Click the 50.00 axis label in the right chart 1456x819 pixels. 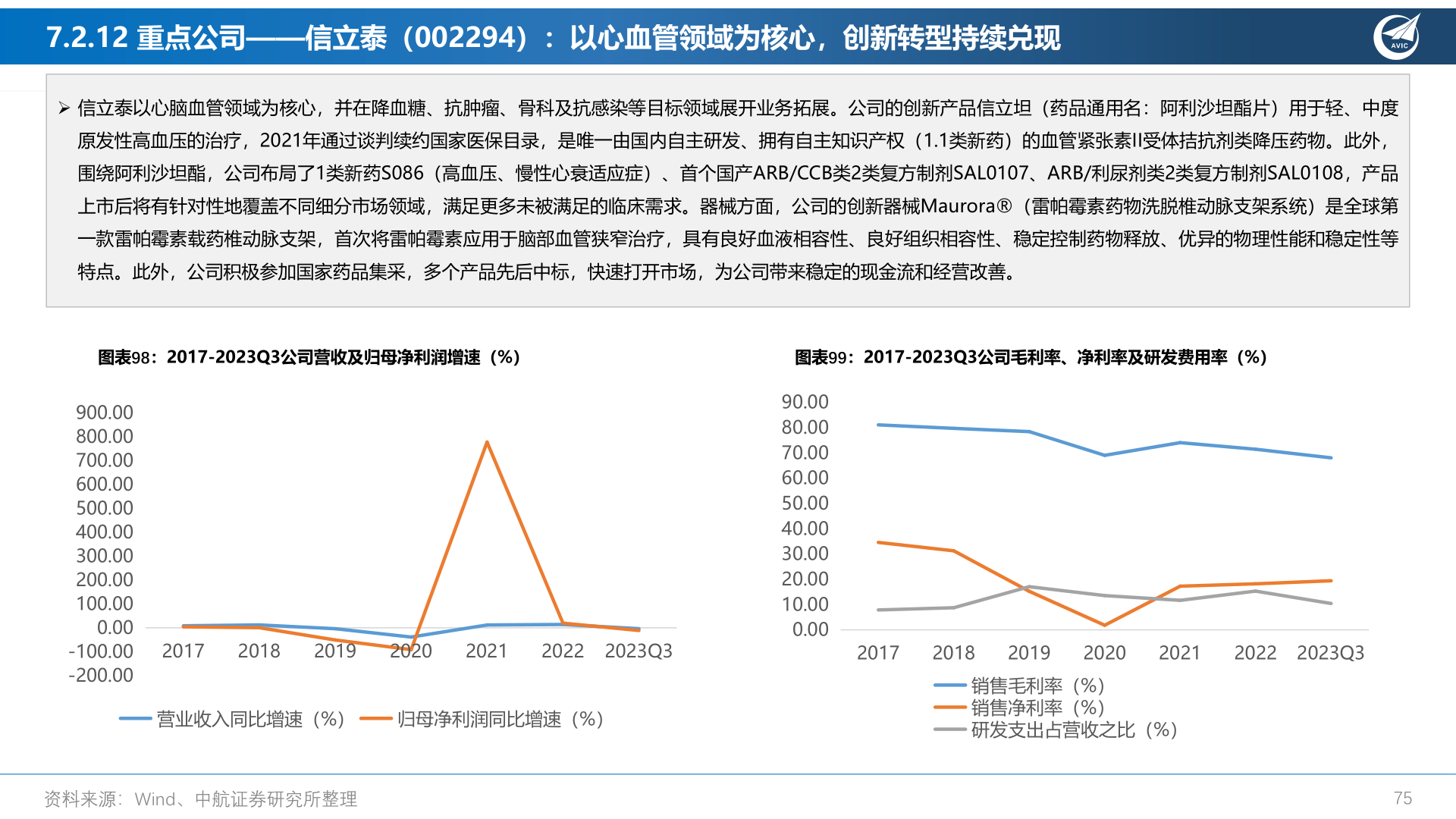click(805, 503)
